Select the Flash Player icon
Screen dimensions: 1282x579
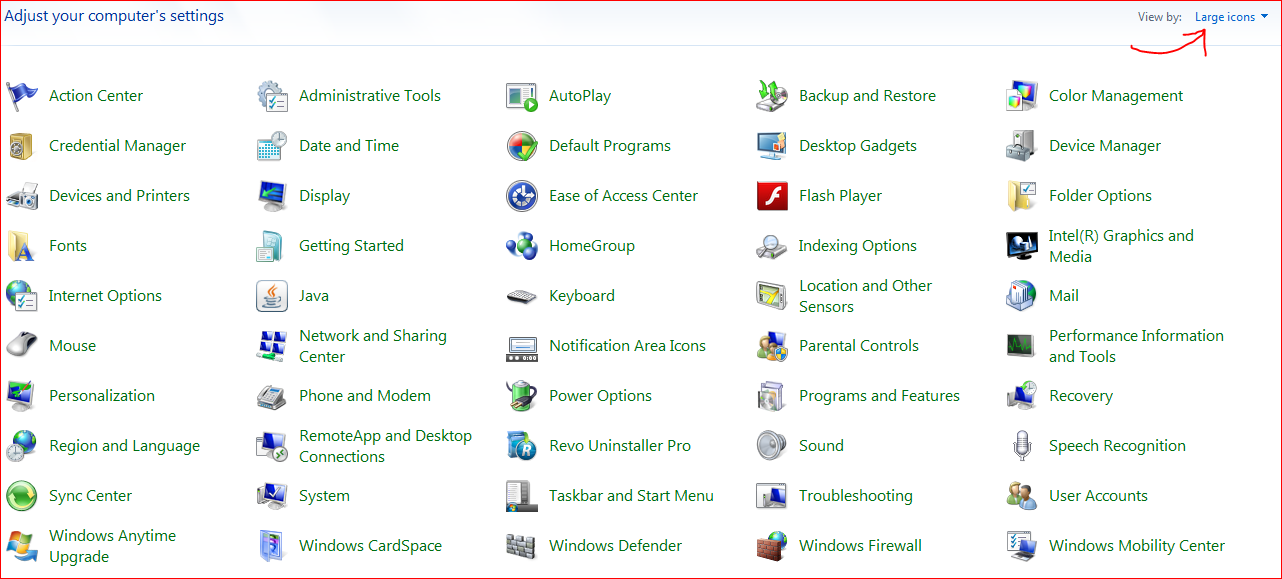(772, 195)
